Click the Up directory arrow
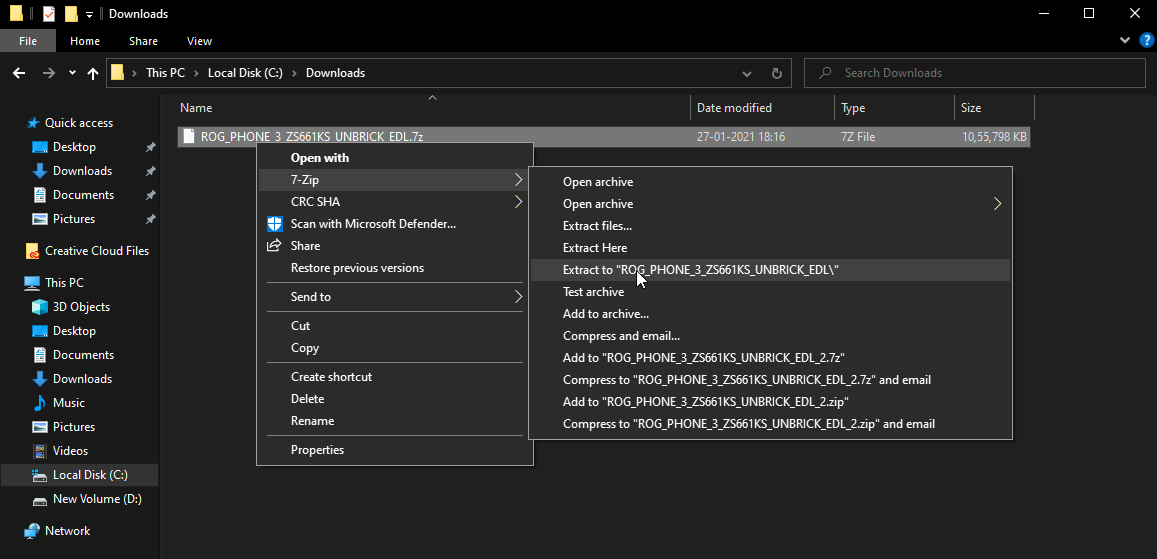Screen dimensions: 1157x559 93,73
